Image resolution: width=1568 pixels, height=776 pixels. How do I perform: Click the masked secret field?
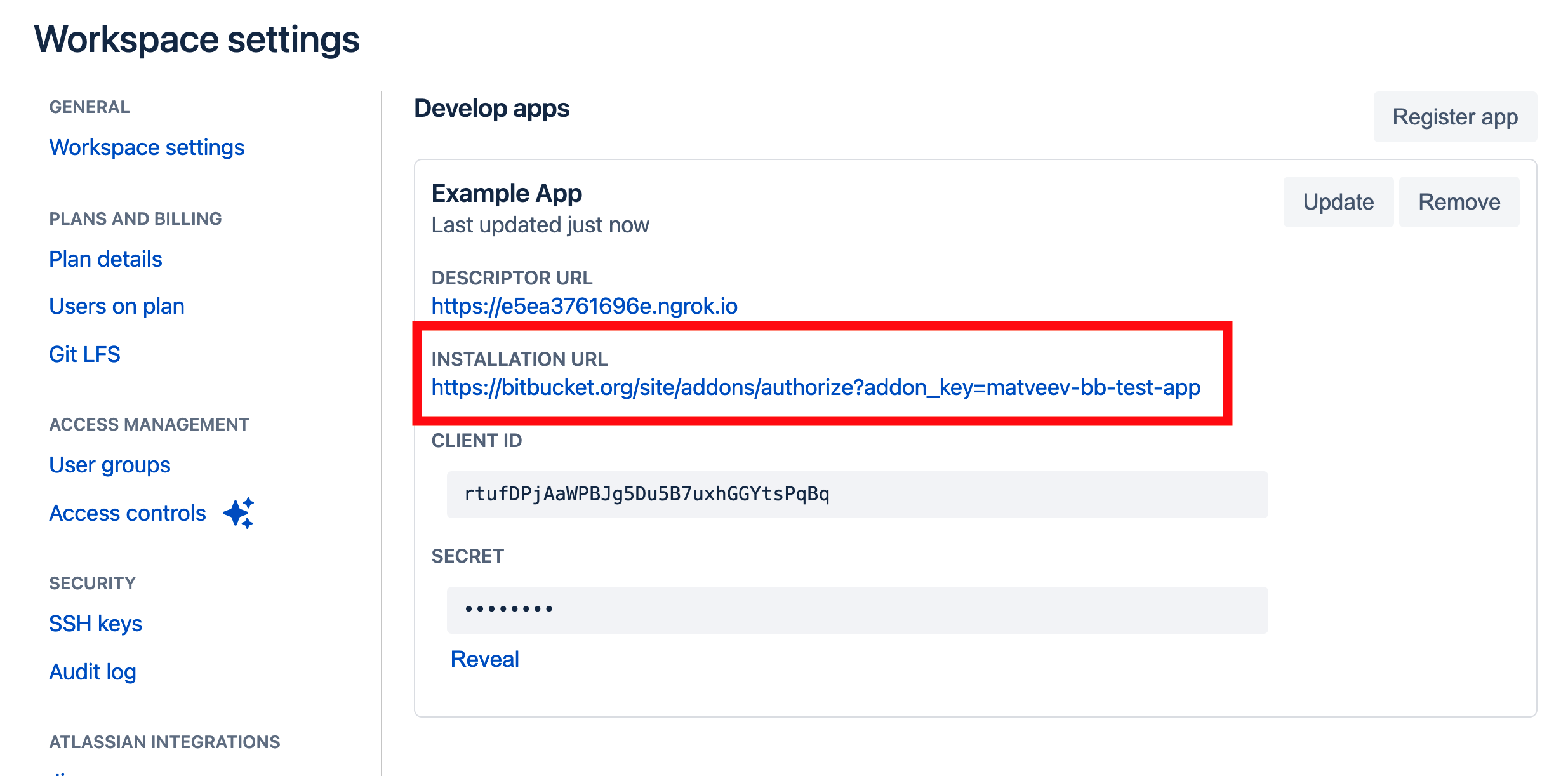coord(857,610)
